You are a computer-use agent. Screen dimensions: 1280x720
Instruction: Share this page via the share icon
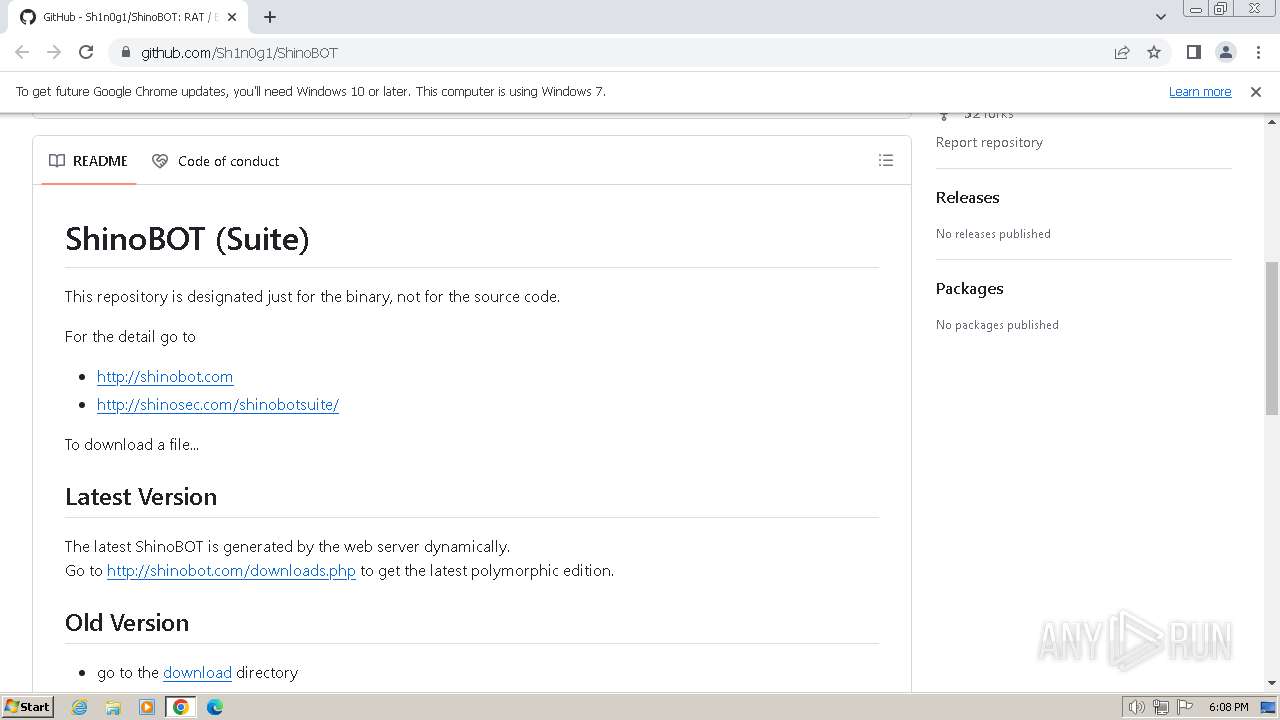point(1122,52)
